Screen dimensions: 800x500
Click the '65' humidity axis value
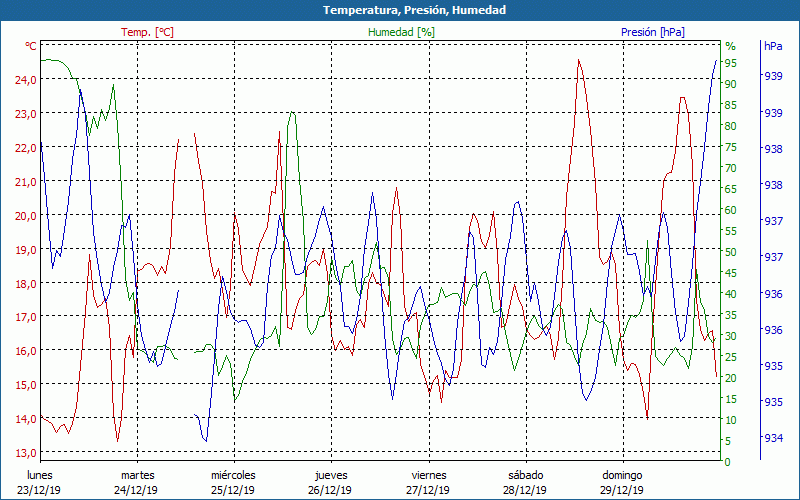(x=731, y=189)
